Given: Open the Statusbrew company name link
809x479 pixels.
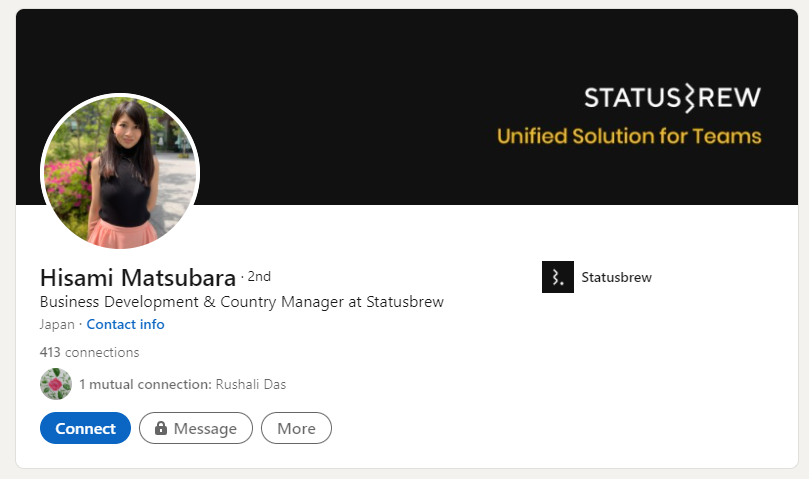Looking at the screenshot, I should coord(616,277).
